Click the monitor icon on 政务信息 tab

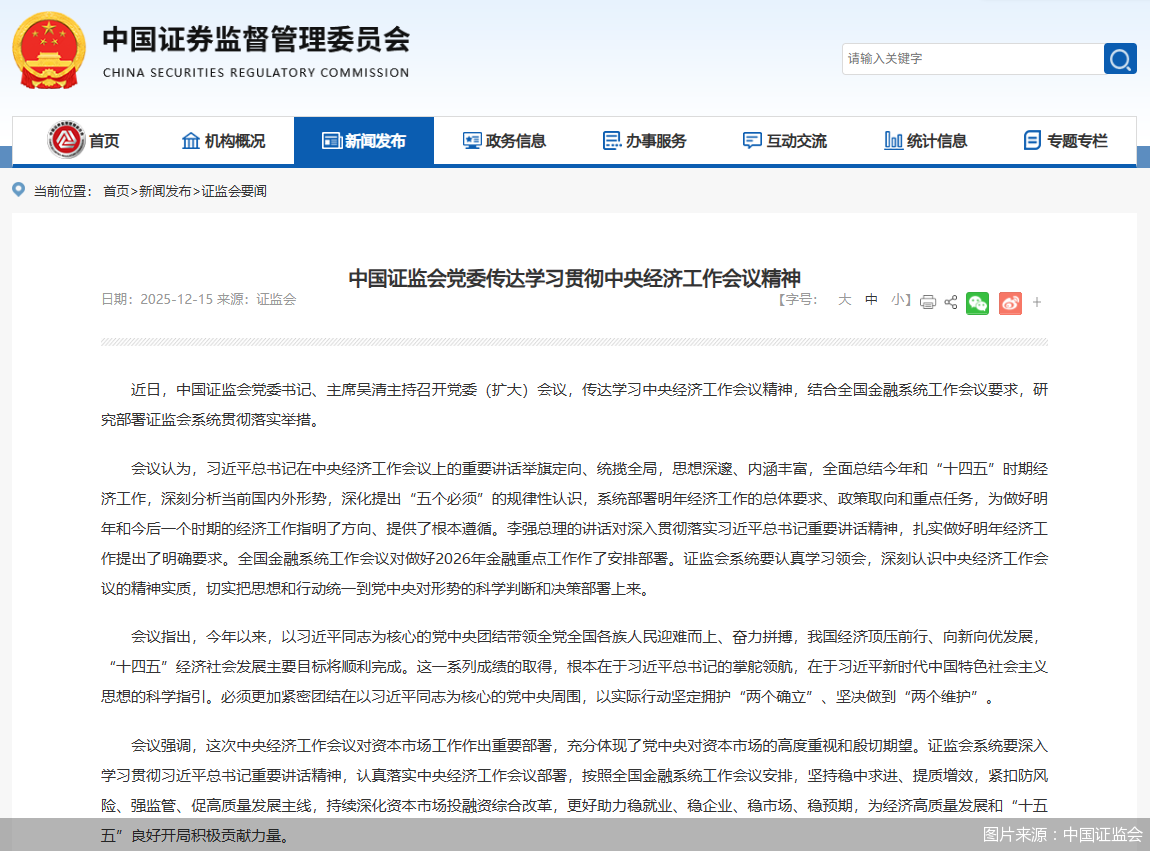pos(471,140)
